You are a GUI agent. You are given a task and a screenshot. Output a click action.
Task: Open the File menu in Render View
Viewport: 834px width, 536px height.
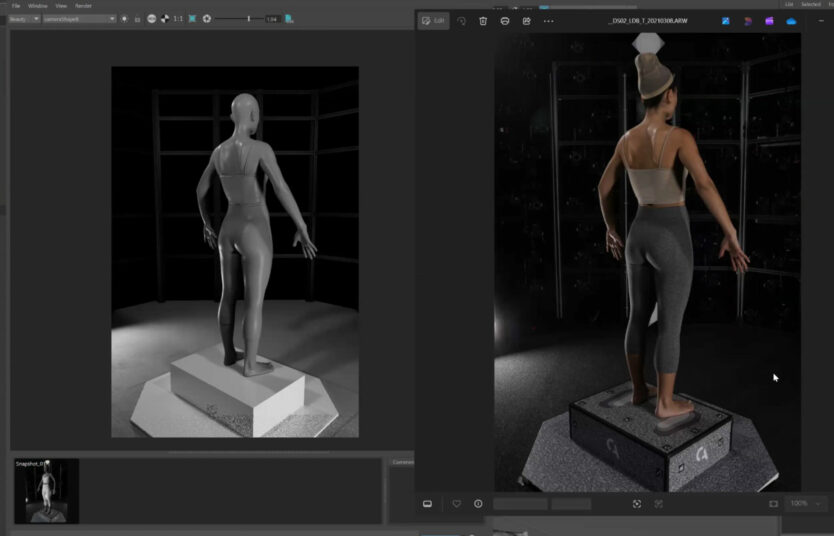click(x=15, y=5)
